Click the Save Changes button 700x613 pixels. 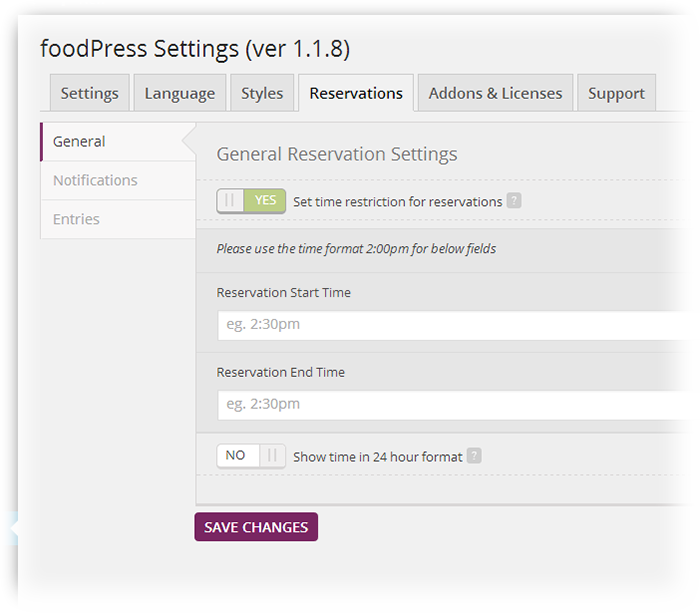click(256, 527)
